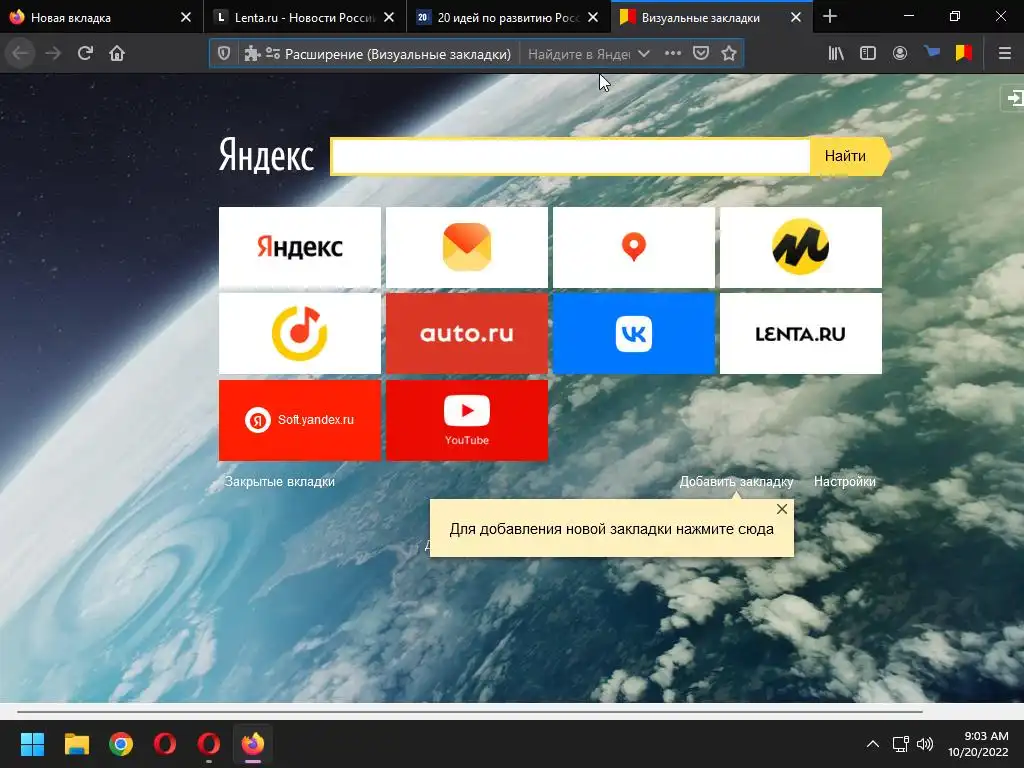Image resolution: width=1024 pixels, height=768 pixels.
Task: Click the extension puzzle icon in address bar
Action: [x=252, y=54]
